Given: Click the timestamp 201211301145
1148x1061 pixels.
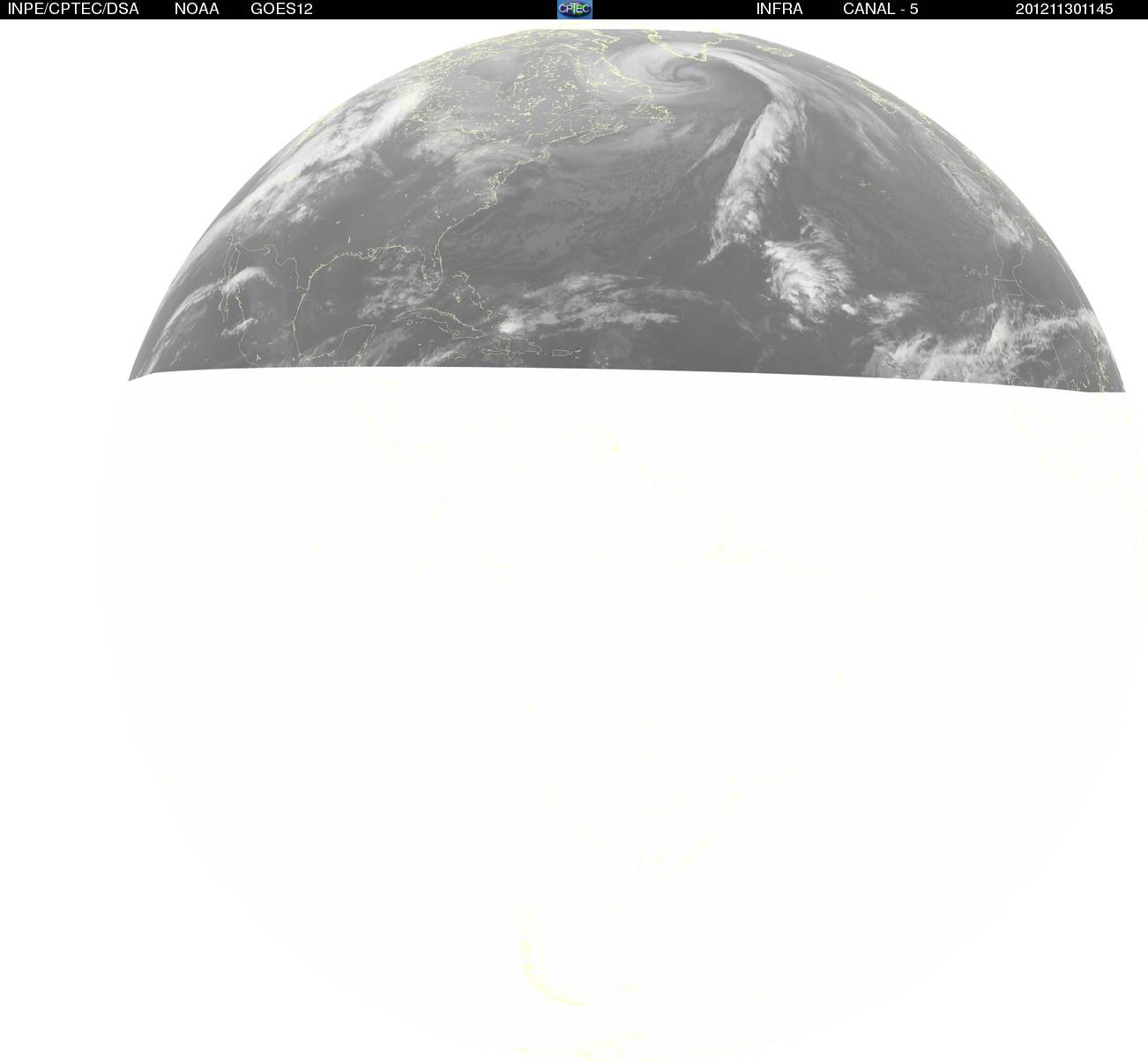Looking at the screenshot, I should (x=1064, y=10).
